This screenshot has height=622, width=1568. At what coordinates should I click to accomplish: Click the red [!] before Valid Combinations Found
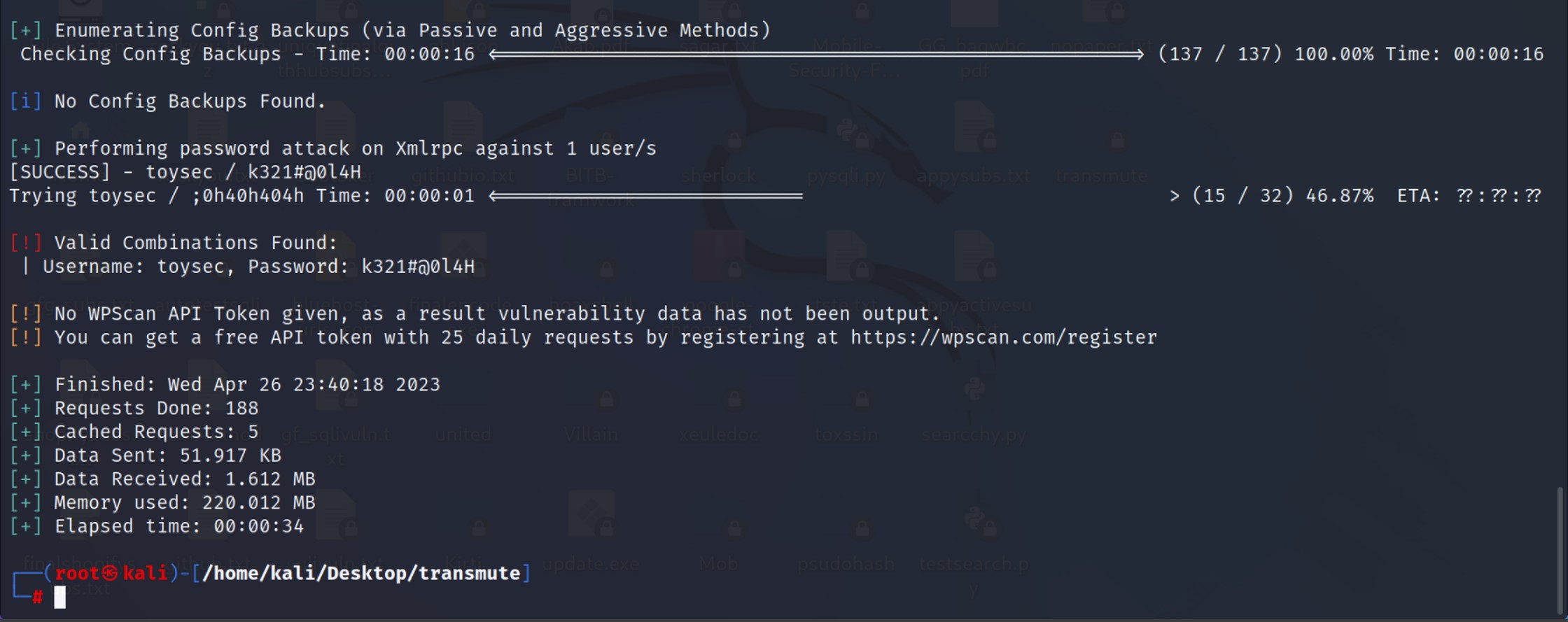tap(26, 243)
